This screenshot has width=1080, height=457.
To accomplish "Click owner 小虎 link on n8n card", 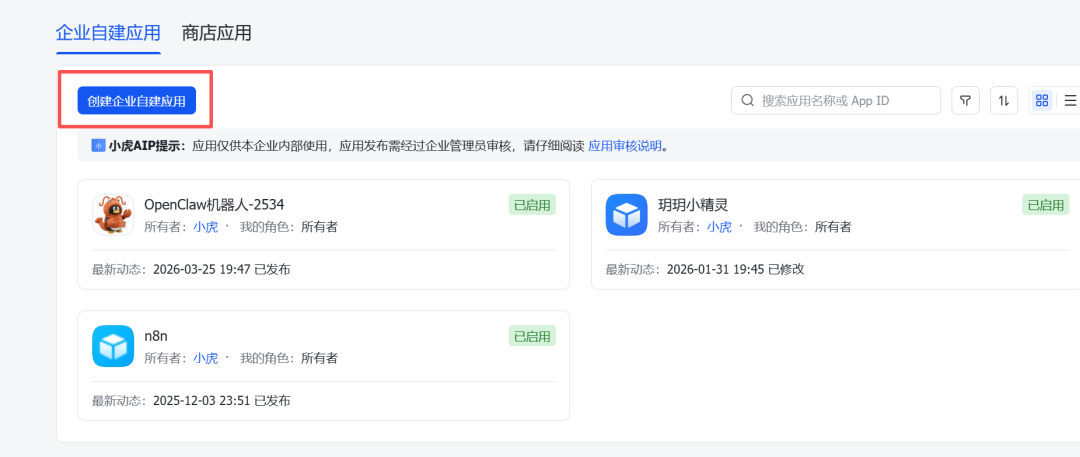I will [x=205, y=358].
